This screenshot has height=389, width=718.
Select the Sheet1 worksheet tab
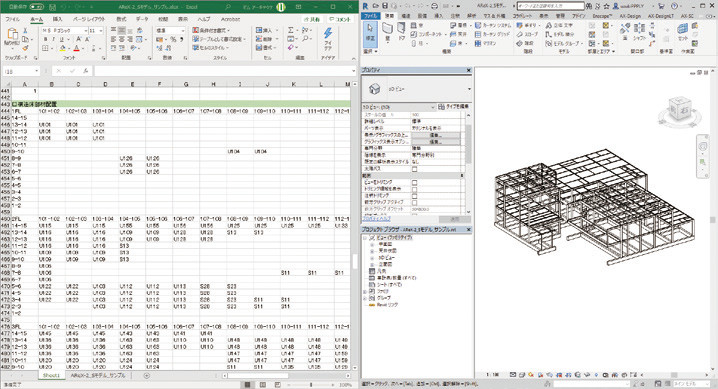(x=51, y=376)
